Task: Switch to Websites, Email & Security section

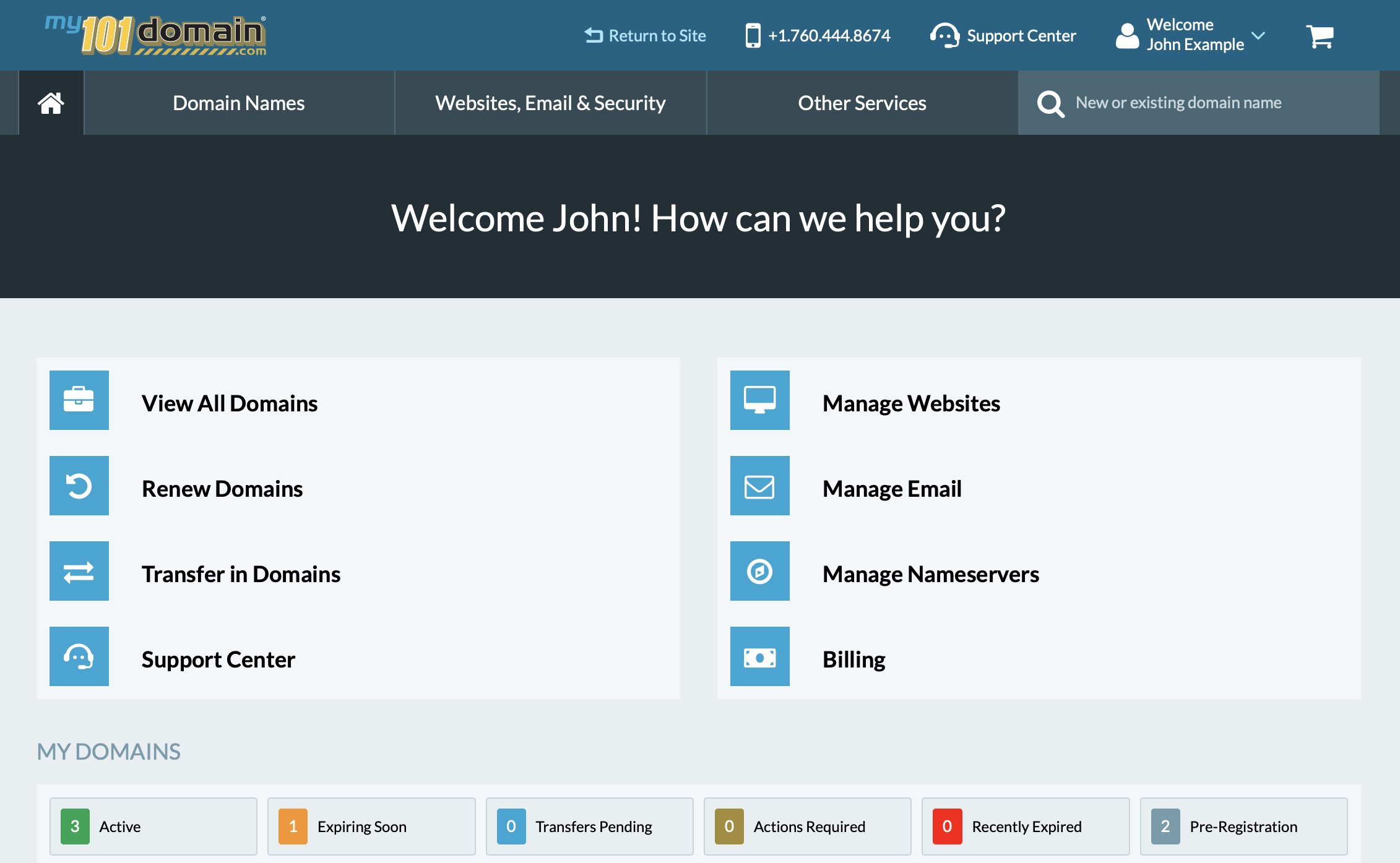Action: pos(550,103)
